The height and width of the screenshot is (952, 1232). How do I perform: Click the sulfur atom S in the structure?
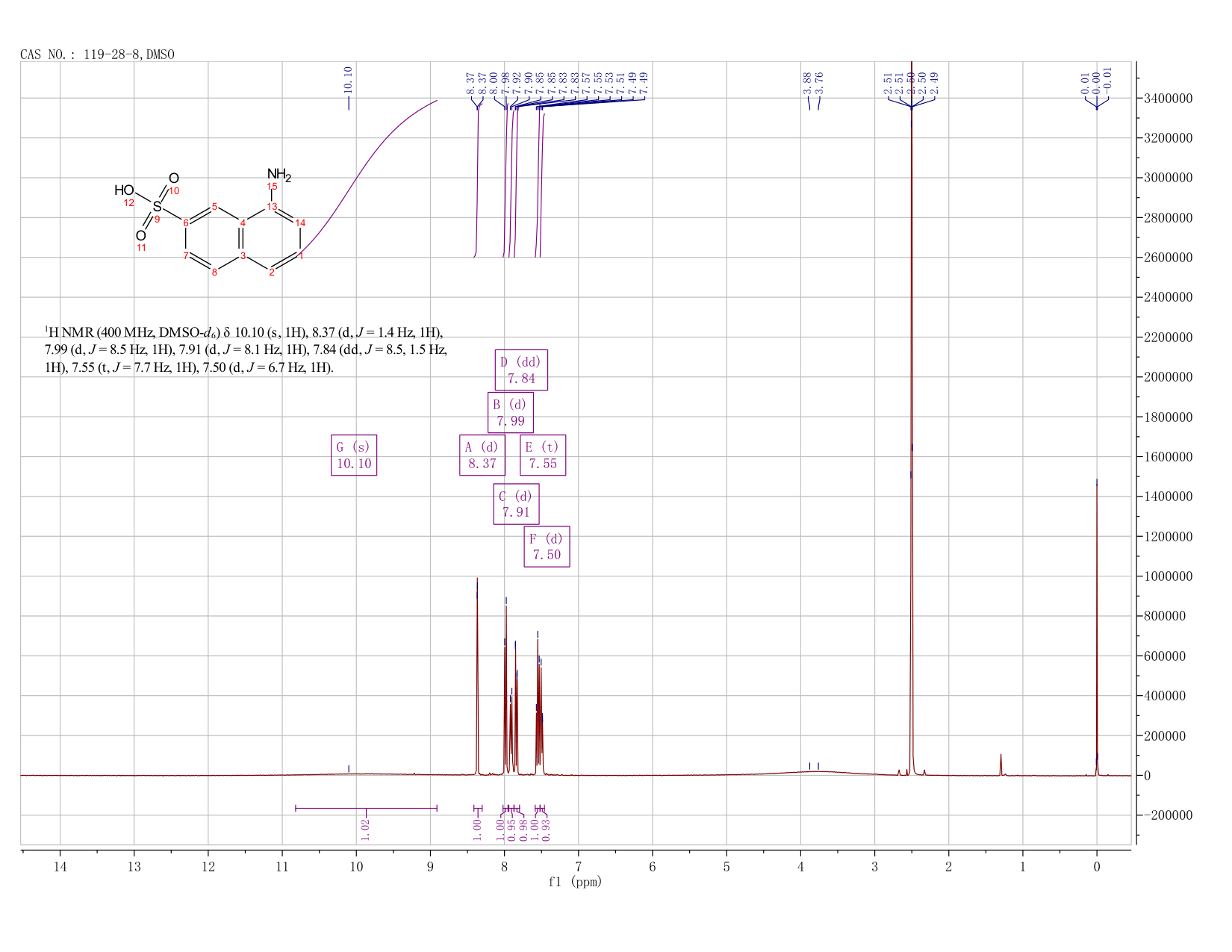click(x=157, y=205)
